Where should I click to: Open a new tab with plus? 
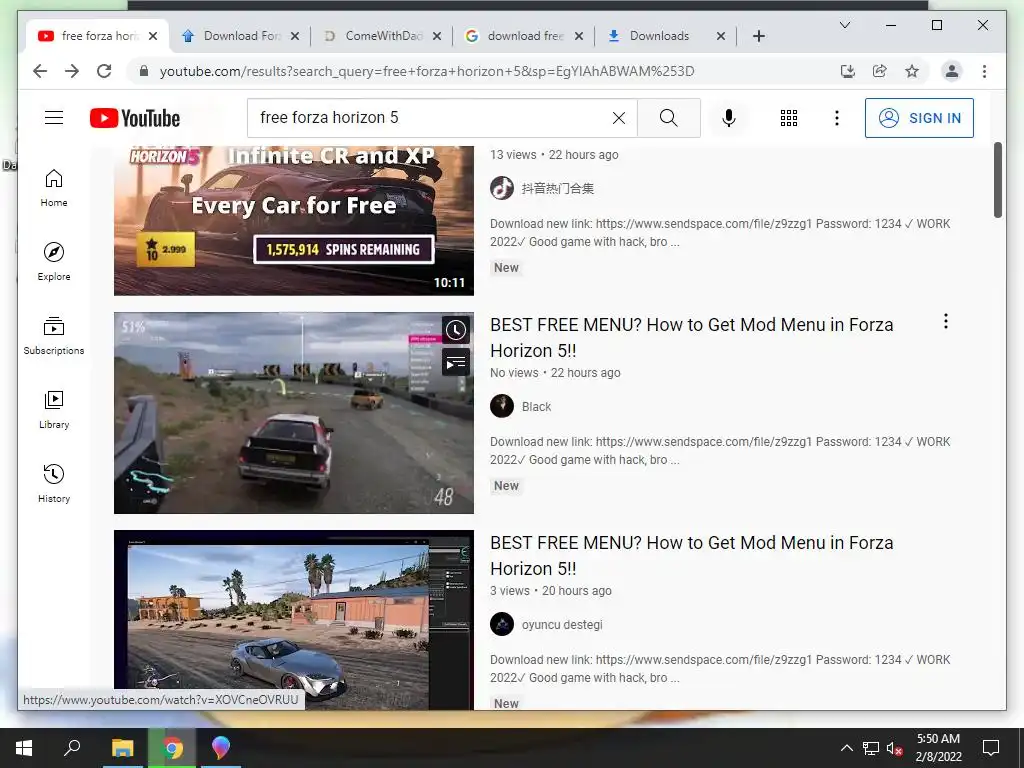(x=758, y=36)
